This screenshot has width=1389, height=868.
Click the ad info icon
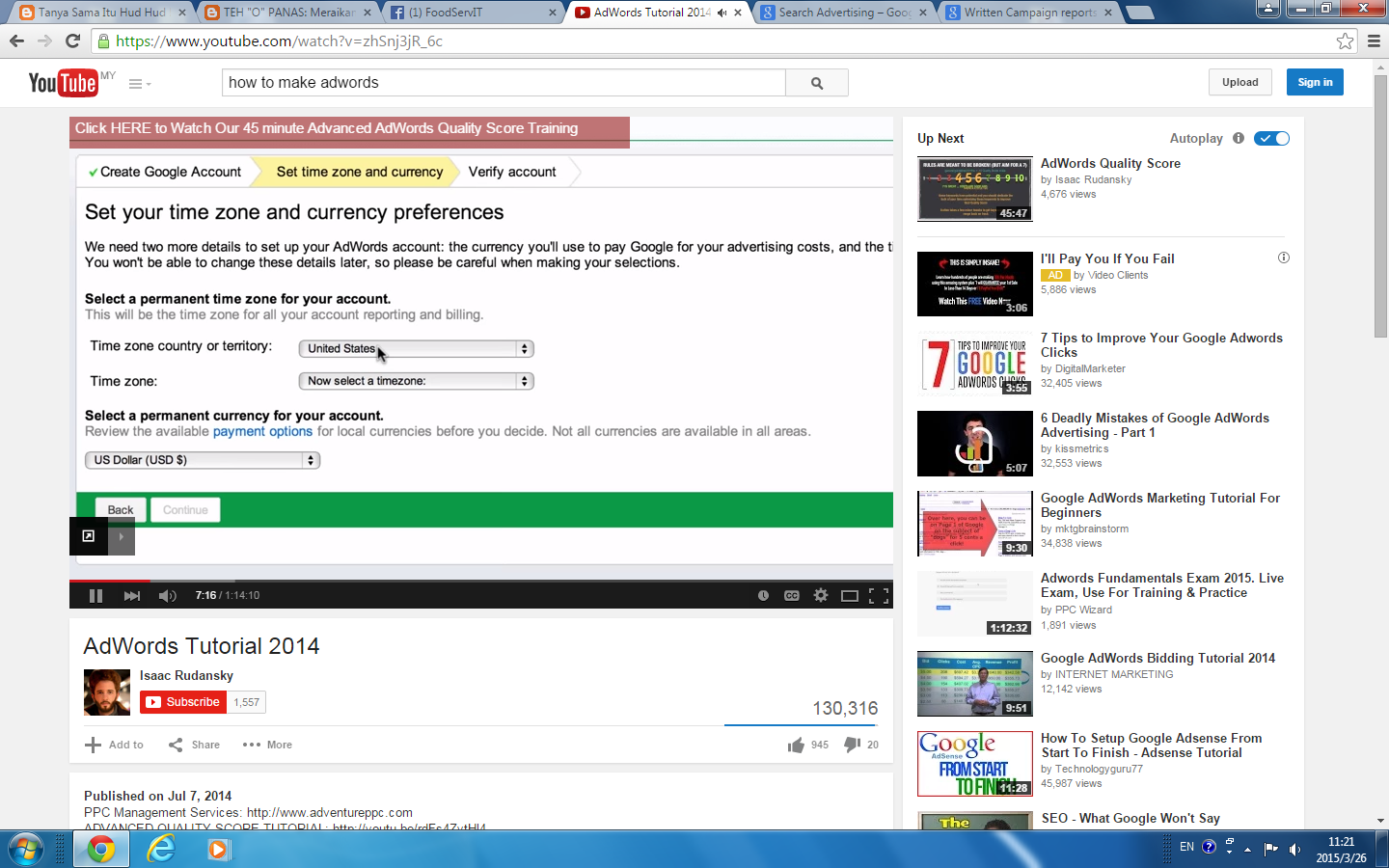1284,258
